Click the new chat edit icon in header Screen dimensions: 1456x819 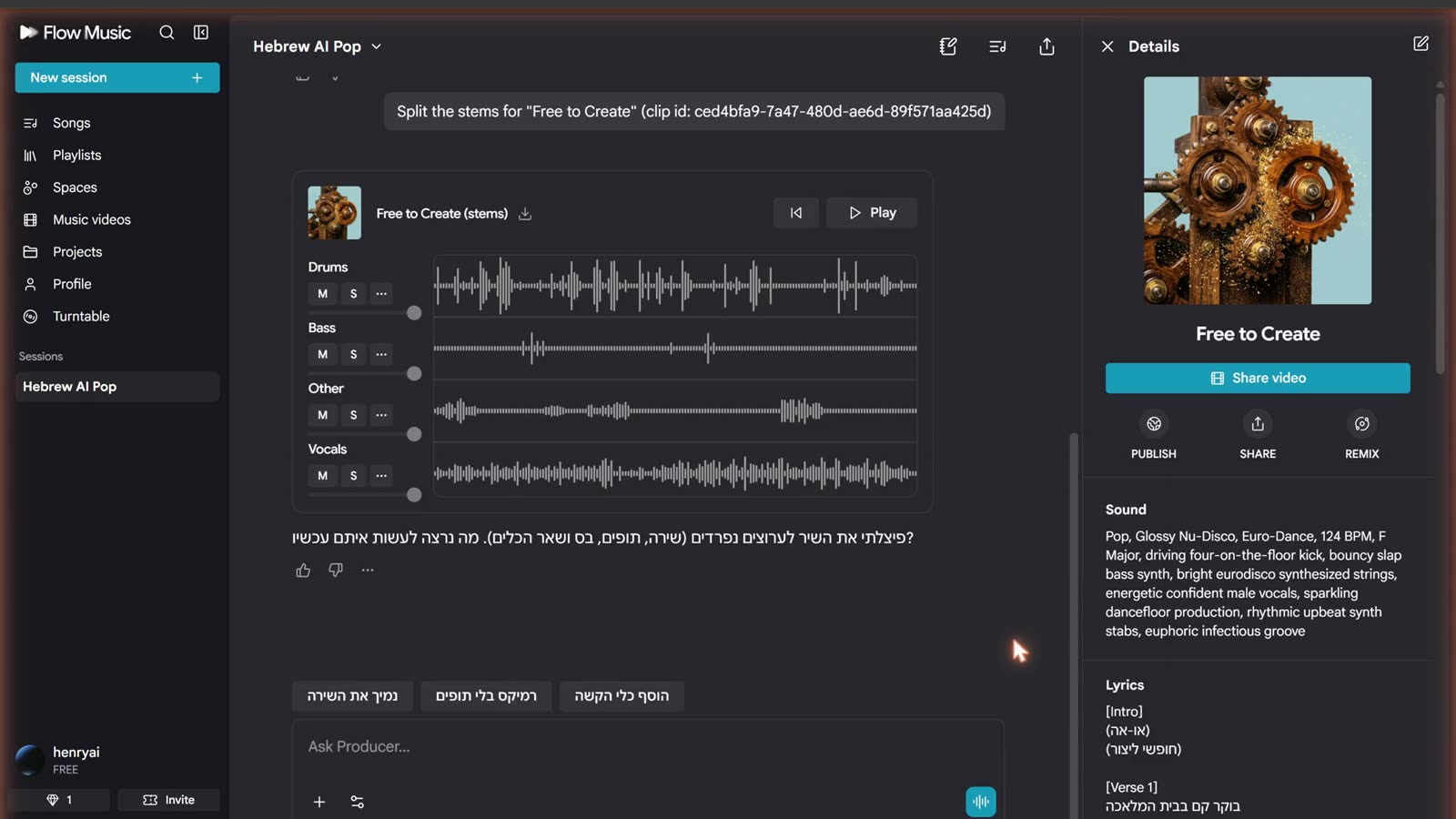click(x=948, y=46)
